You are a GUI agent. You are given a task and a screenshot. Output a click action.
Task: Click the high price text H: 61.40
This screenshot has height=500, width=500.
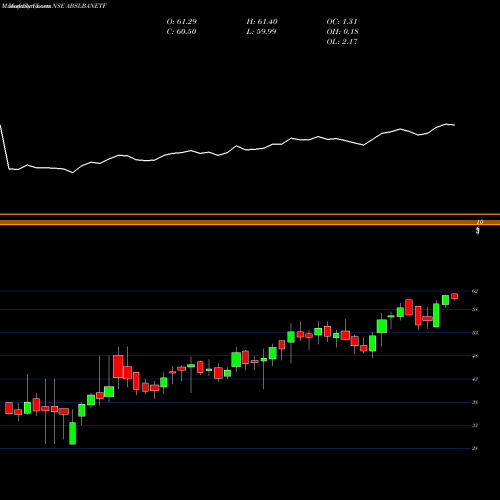tap(262, 22)
